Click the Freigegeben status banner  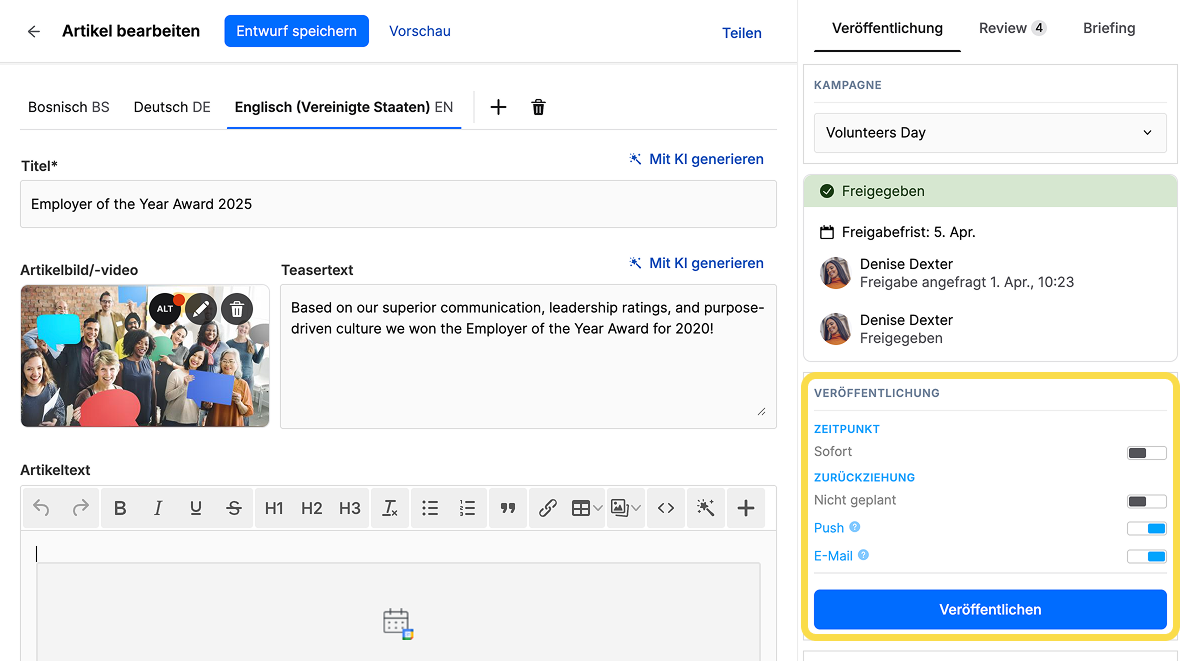pos(990,191)
